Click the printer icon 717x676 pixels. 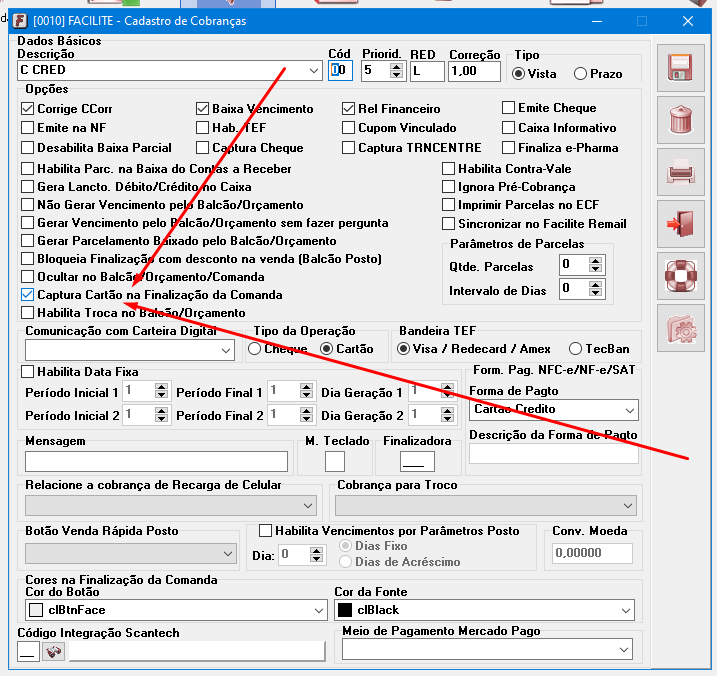pos(680,172)
